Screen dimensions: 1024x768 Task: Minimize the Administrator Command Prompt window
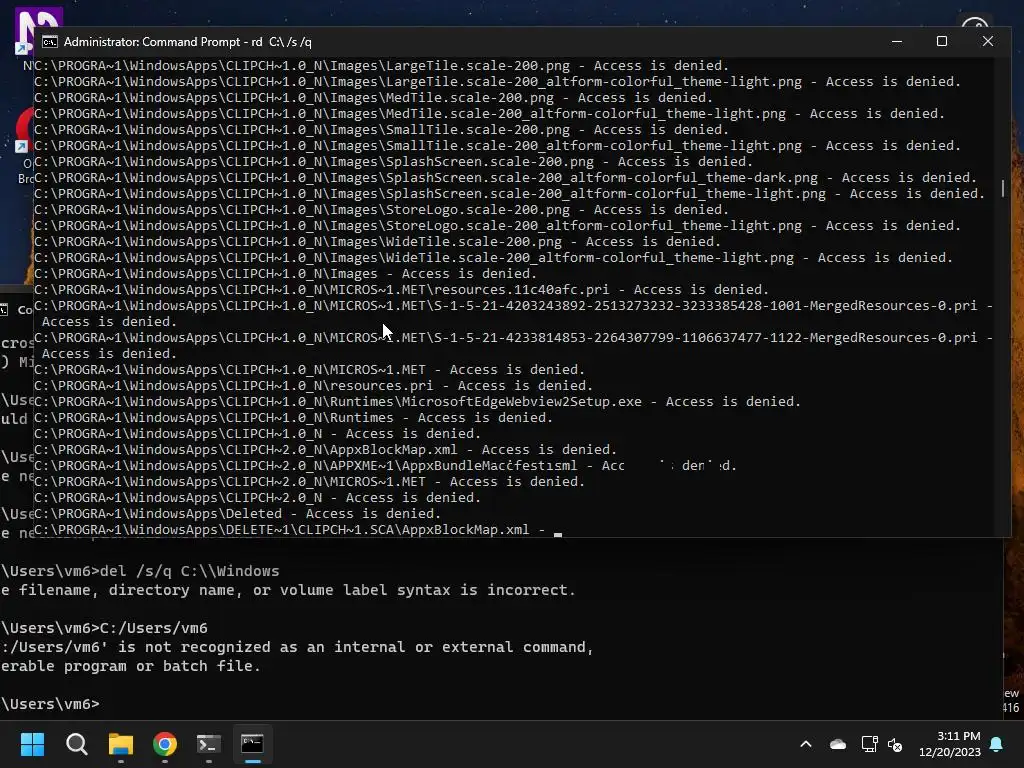(x=897, y=41)
